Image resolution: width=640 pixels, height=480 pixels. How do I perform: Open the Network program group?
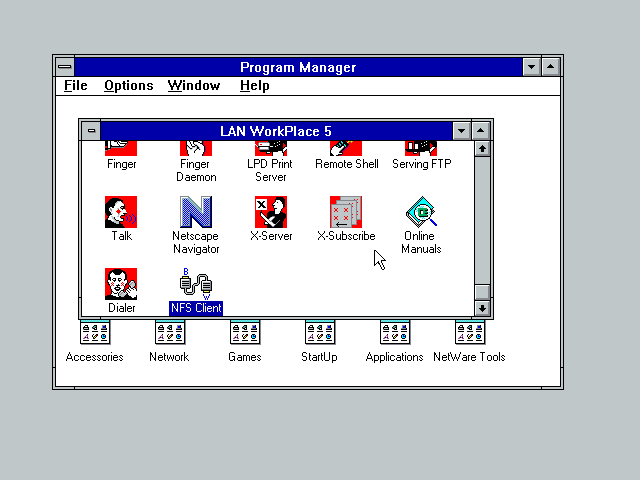point(169,333)
